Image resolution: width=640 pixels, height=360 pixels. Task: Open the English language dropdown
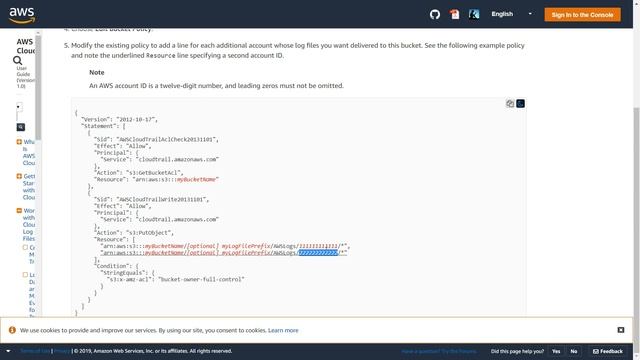pos(511,14)
